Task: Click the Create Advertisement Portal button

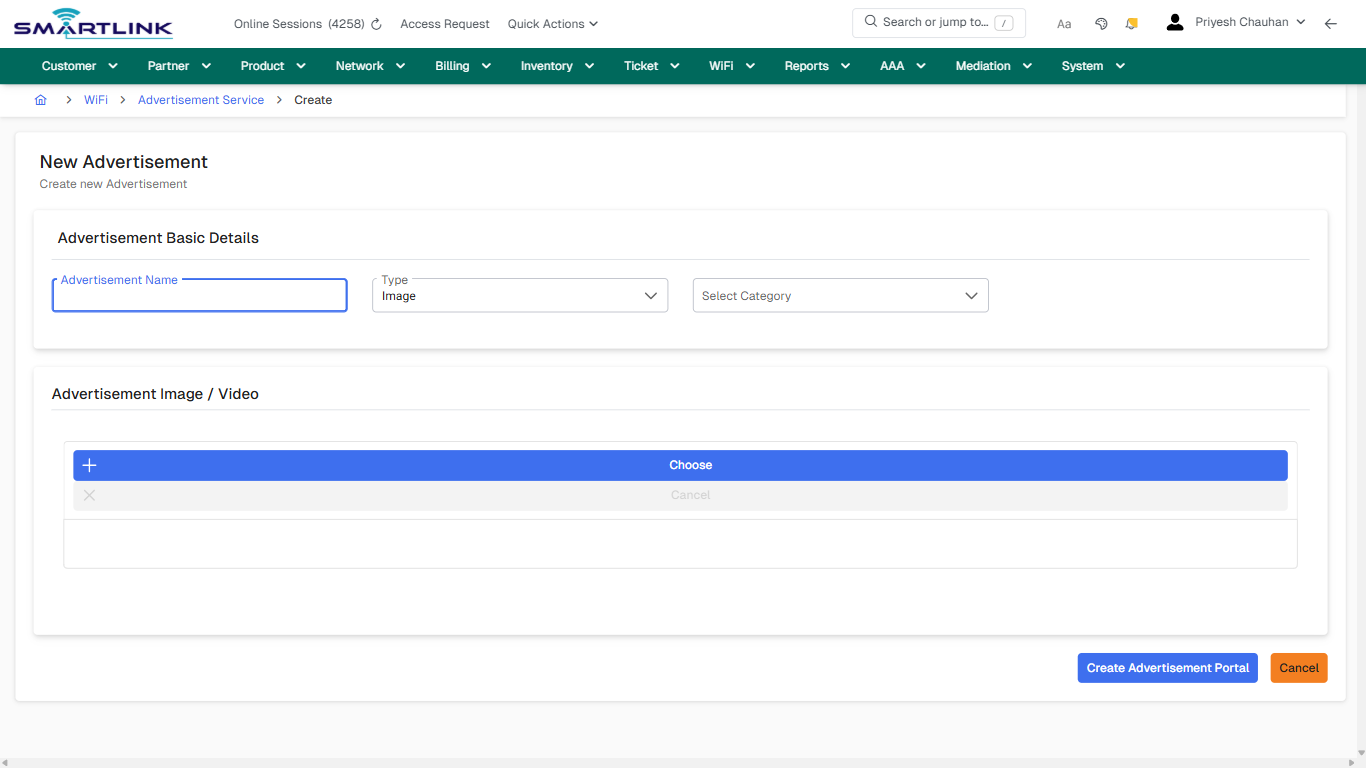Action: [1167, 667]
